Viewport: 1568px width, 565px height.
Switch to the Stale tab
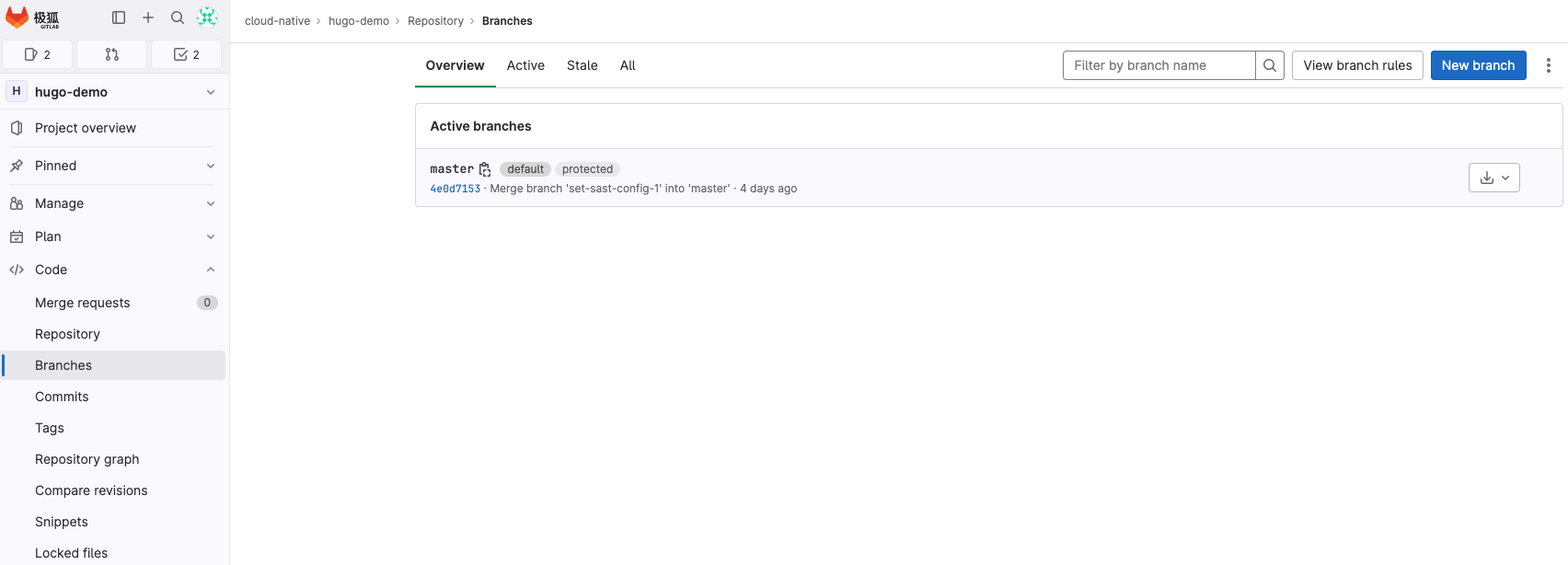(x=582, y=65)
